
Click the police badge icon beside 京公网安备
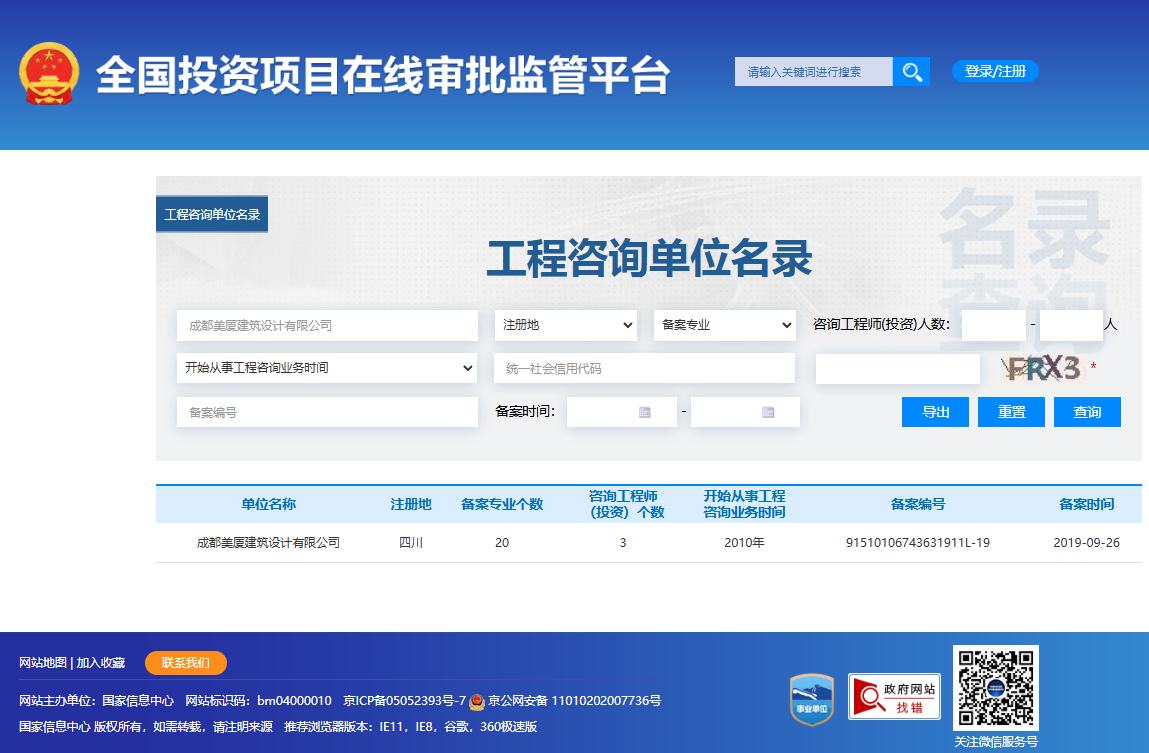pyautogui.click(x=477, y=702)
